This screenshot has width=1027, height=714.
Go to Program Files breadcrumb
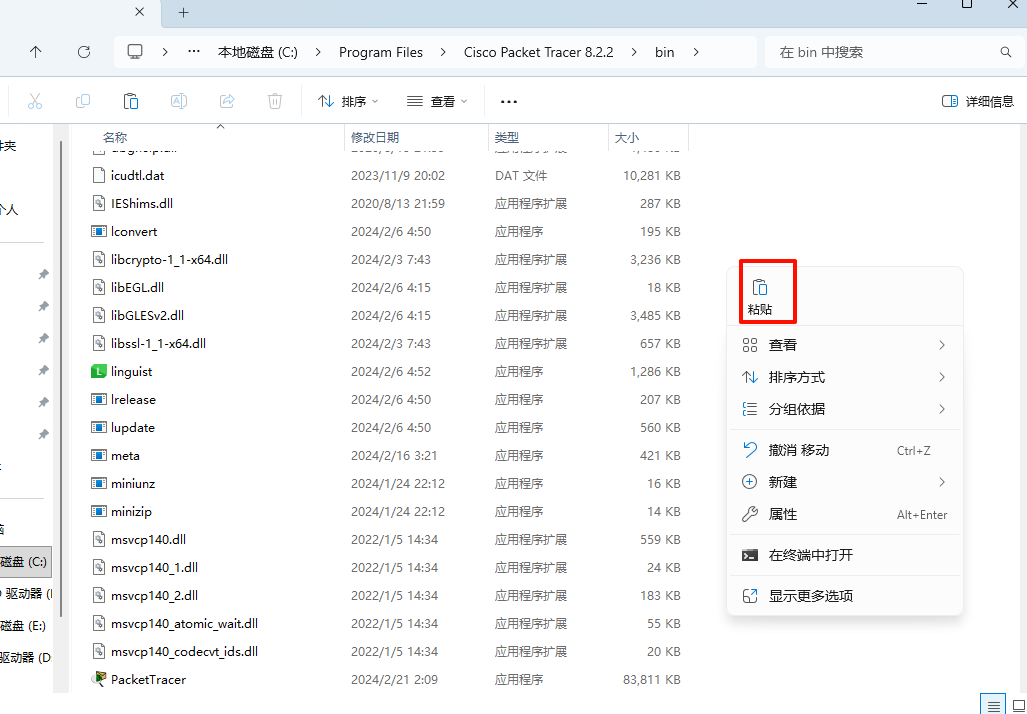[381, 52]
